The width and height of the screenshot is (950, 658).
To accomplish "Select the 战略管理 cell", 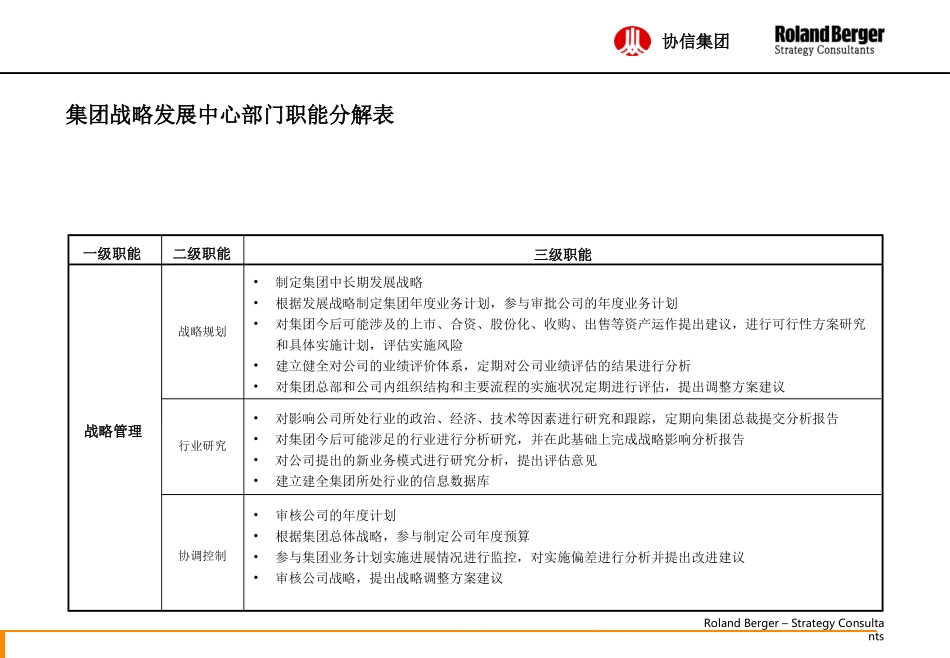I will coord(114,432).
